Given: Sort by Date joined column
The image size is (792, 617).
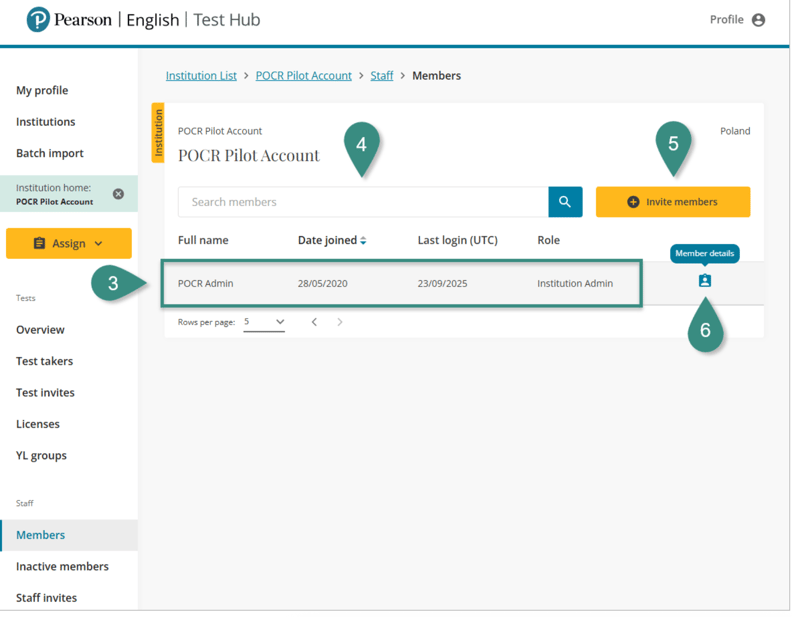Looking at the screenshot, I should click(332, 240).
